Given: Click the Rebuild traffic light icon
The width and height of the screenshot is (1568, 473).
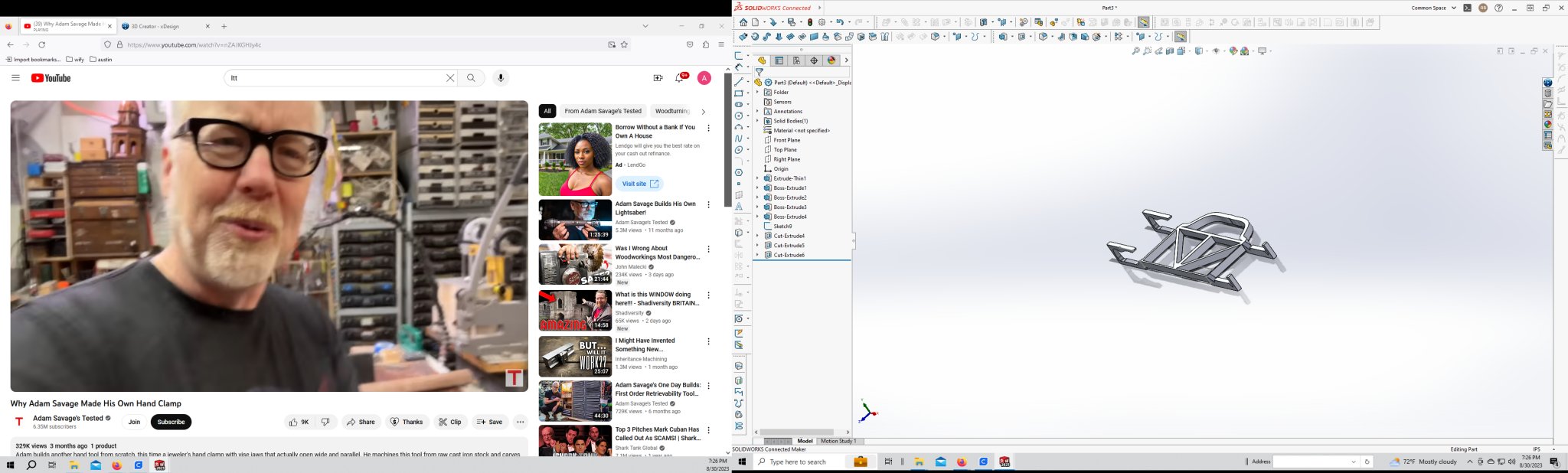Looking at the screenshot, I should (x=810, y=23).
